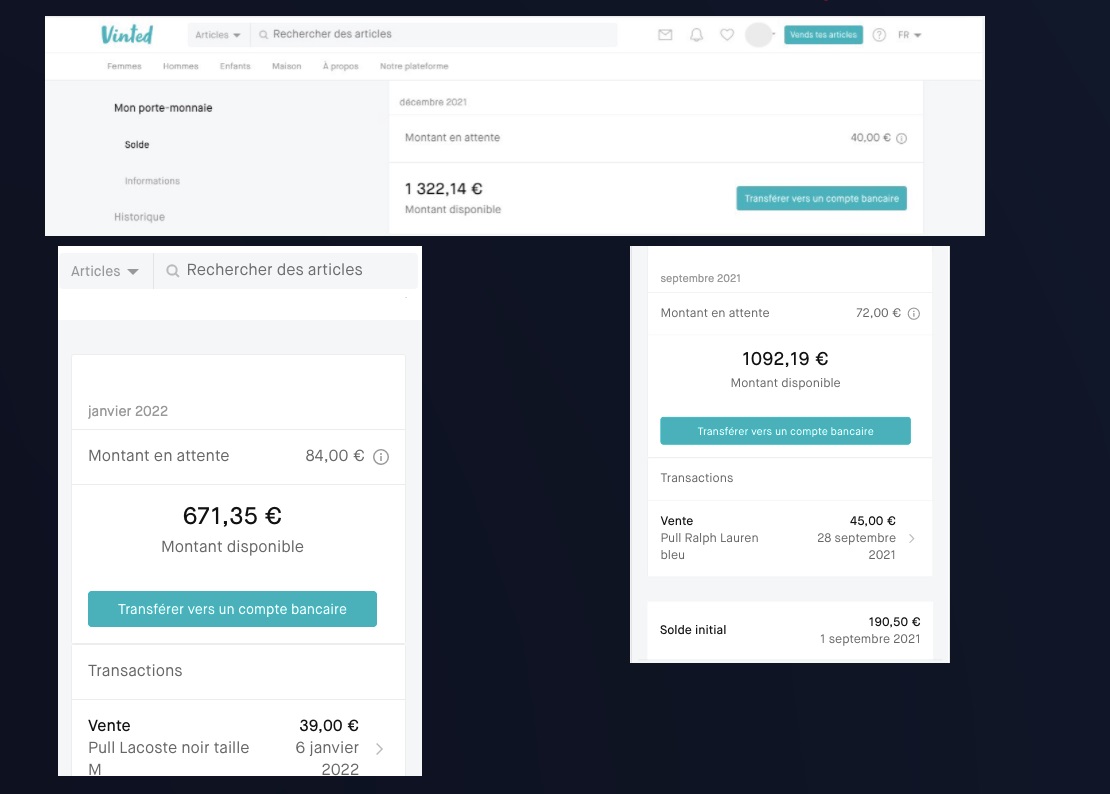The height and width of the screenshot is (794, 1110).
Task: Click 190,50 € initial balance value
Action: pos(894,621)
